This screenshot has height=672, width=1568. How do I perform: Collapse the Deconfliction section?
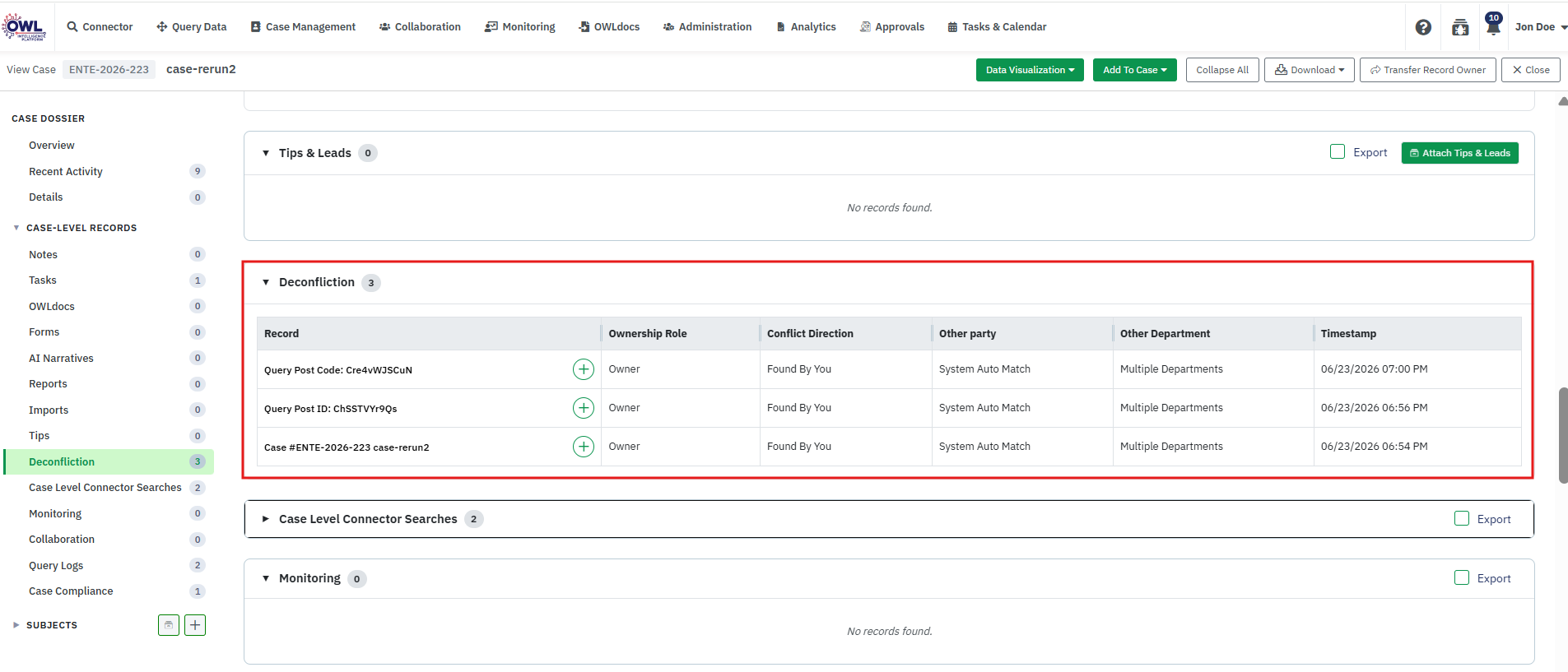click(x=266, y=282)
